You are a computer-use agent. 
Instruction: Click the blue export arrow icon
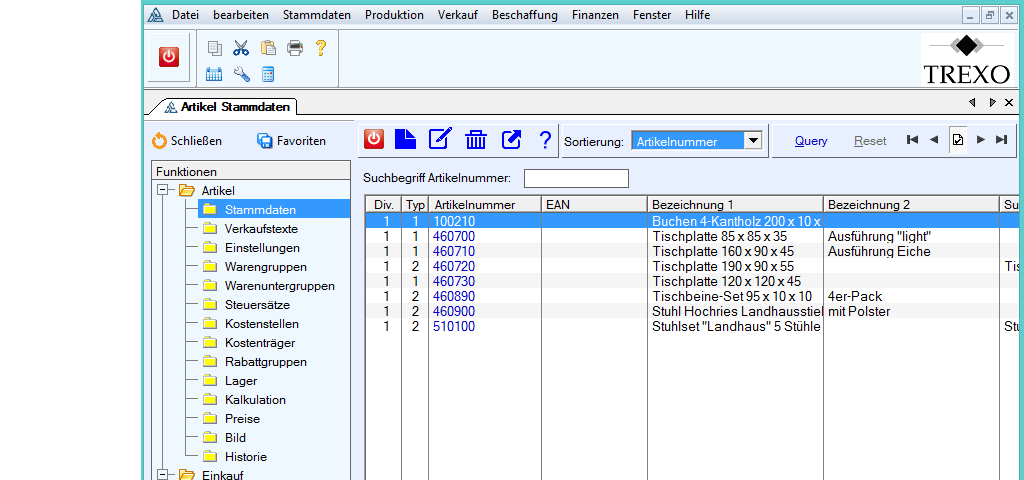tap(511, 140)
